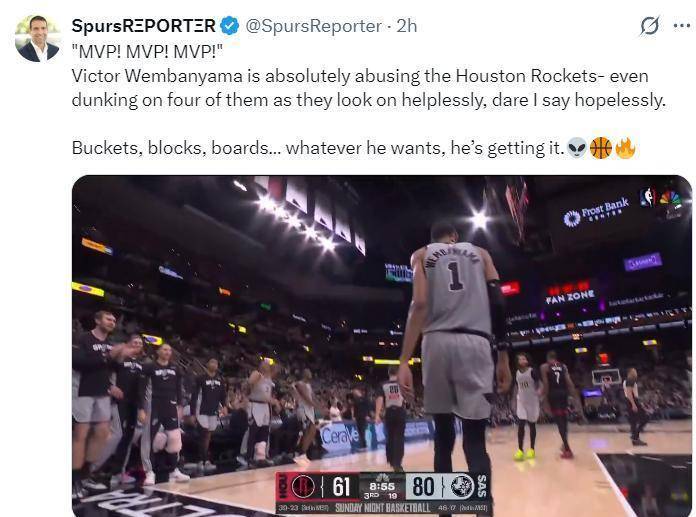Click the 2h post timestamp

coord(407,26)
